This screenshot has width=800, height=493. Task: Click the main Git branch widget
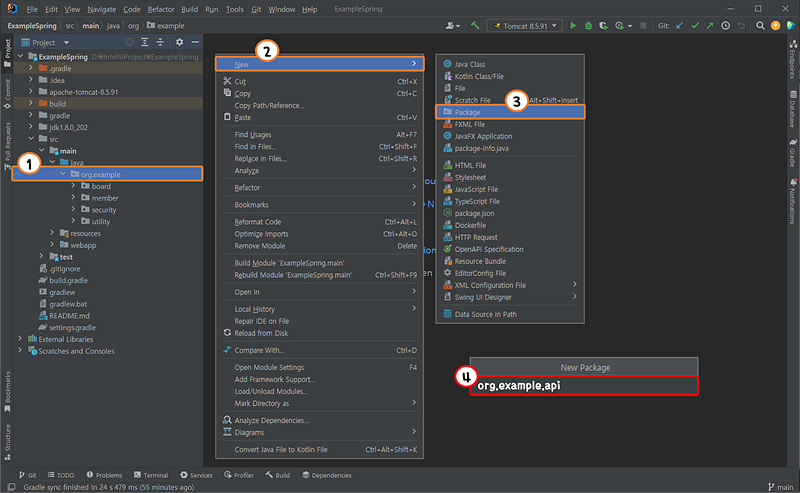[x=781, y=487]
